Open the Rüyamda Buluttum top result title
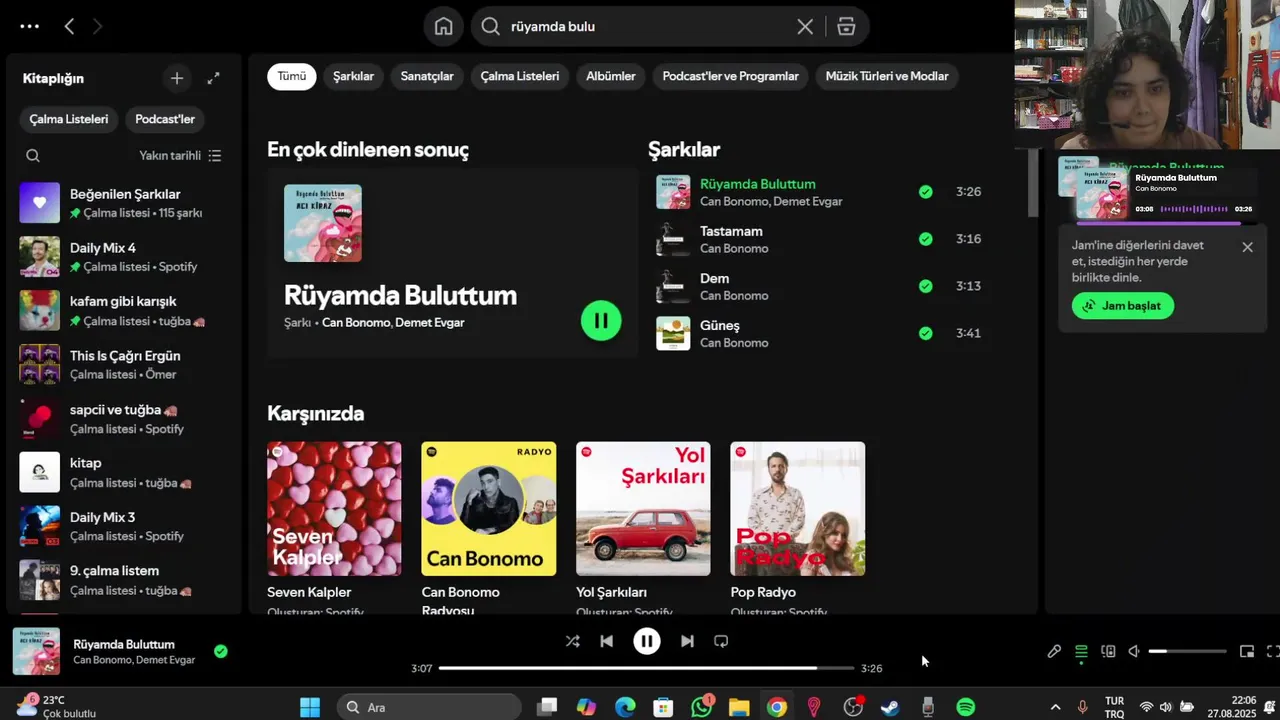The height and width of the screenshot is (720, 1280). (x=400, y=295)
